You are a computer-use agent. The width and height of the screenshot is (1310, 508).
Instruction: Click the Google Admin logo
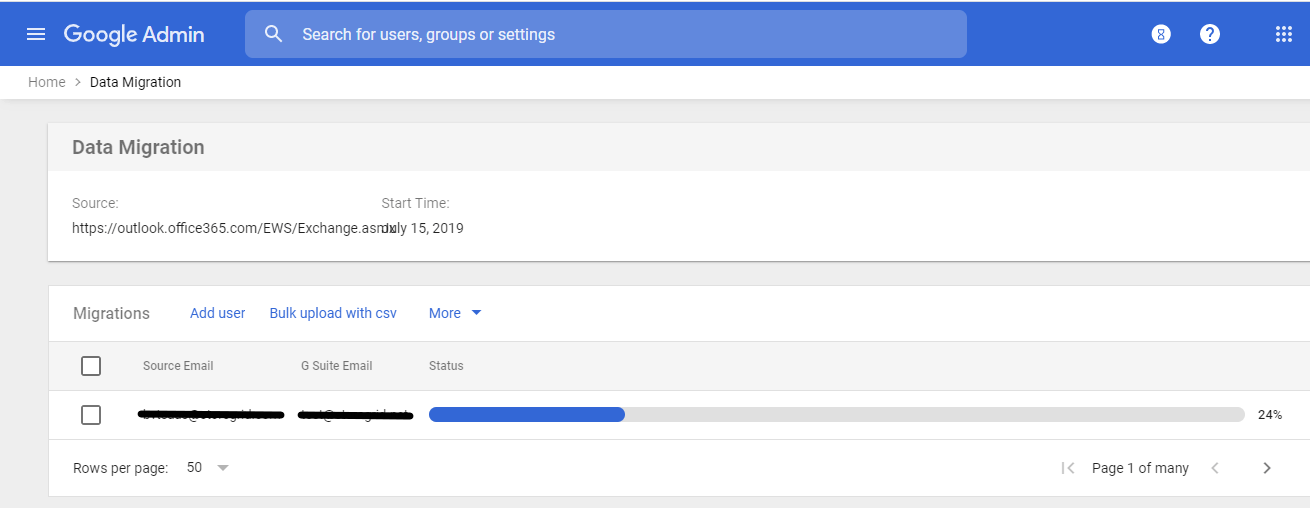point(134,34)
